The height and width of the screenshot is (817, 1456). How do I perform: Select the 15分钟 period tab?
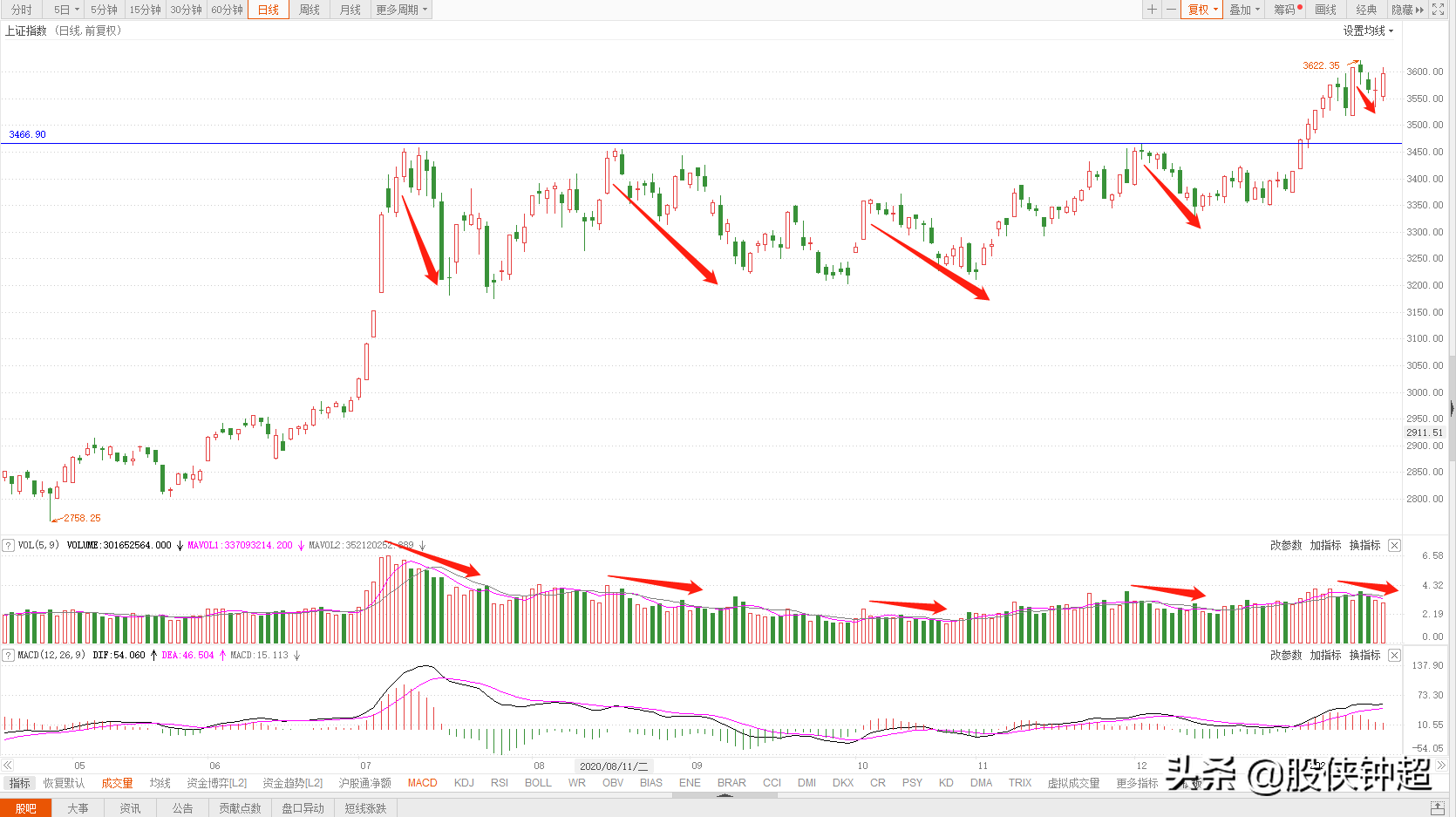click(x=145, y=10)
